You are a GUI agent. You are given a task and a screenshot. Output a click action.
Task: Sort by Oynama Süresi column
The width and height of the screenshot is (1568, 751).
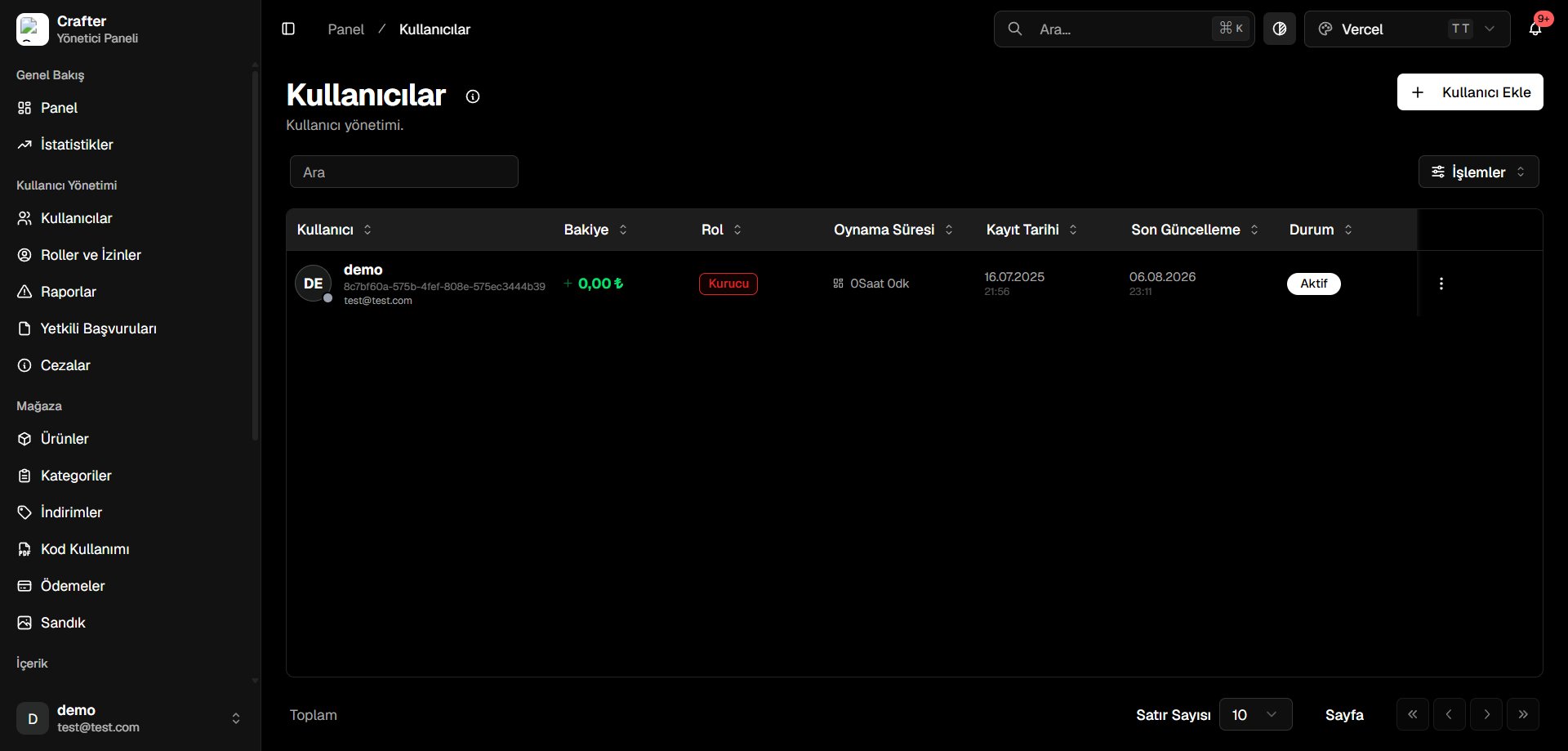[x=893, y=230]
